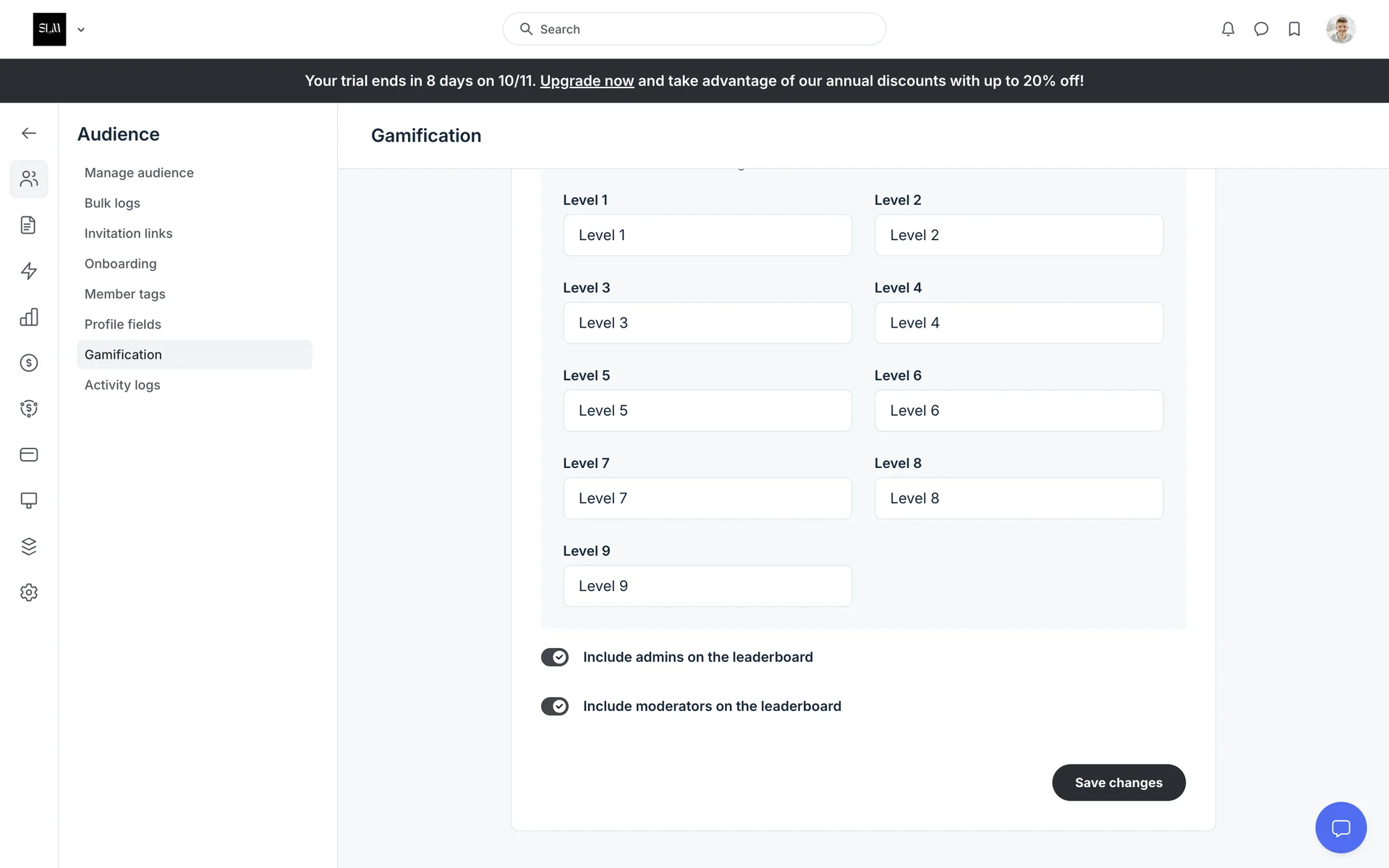Open the stacked layers icon in sidebar
The image size is (1389, 868).
point(29,546)
